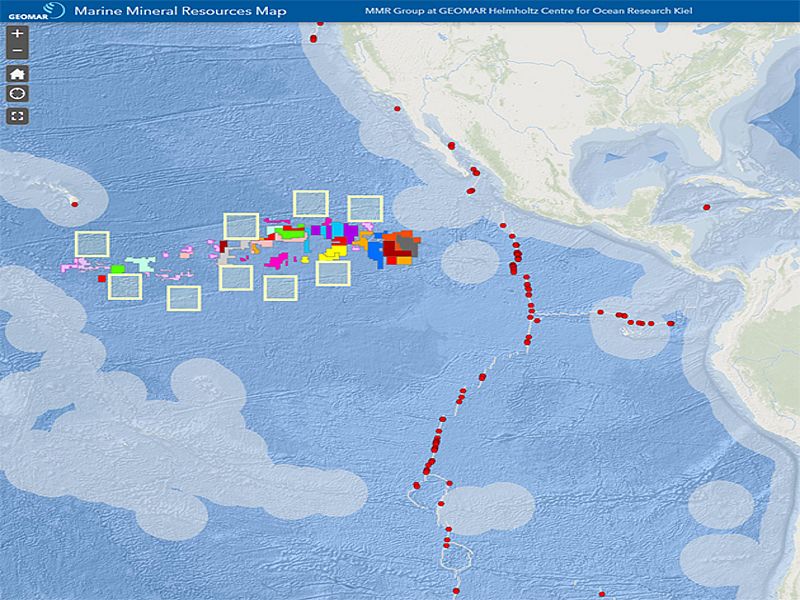Select the red dot in the Caribbean Sea
This screenshot has height=600, width=800.
click(706, 207)
